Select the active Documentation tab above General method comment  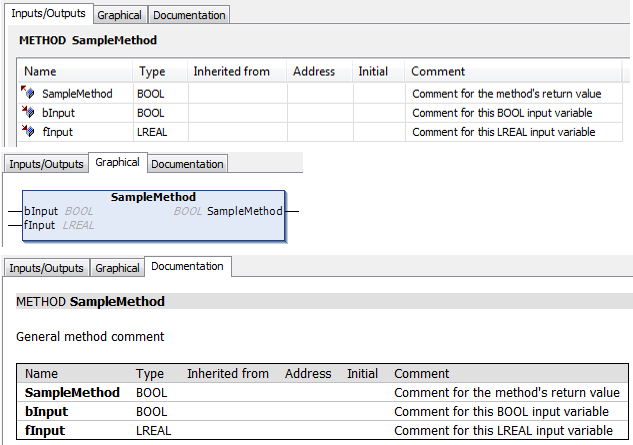(187, 266)
